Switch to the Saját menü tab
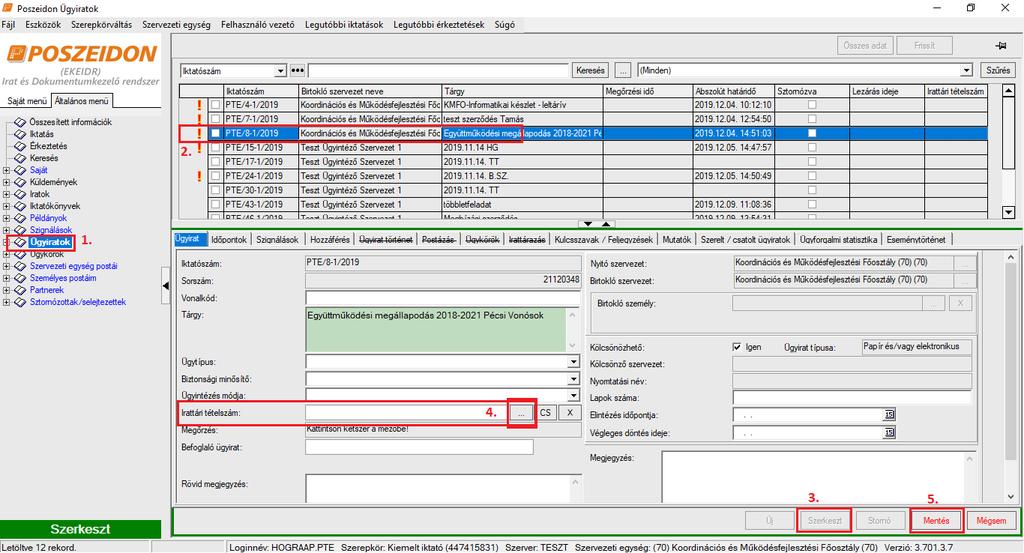This screenshot has height=553, width=1024. point(27,101)
